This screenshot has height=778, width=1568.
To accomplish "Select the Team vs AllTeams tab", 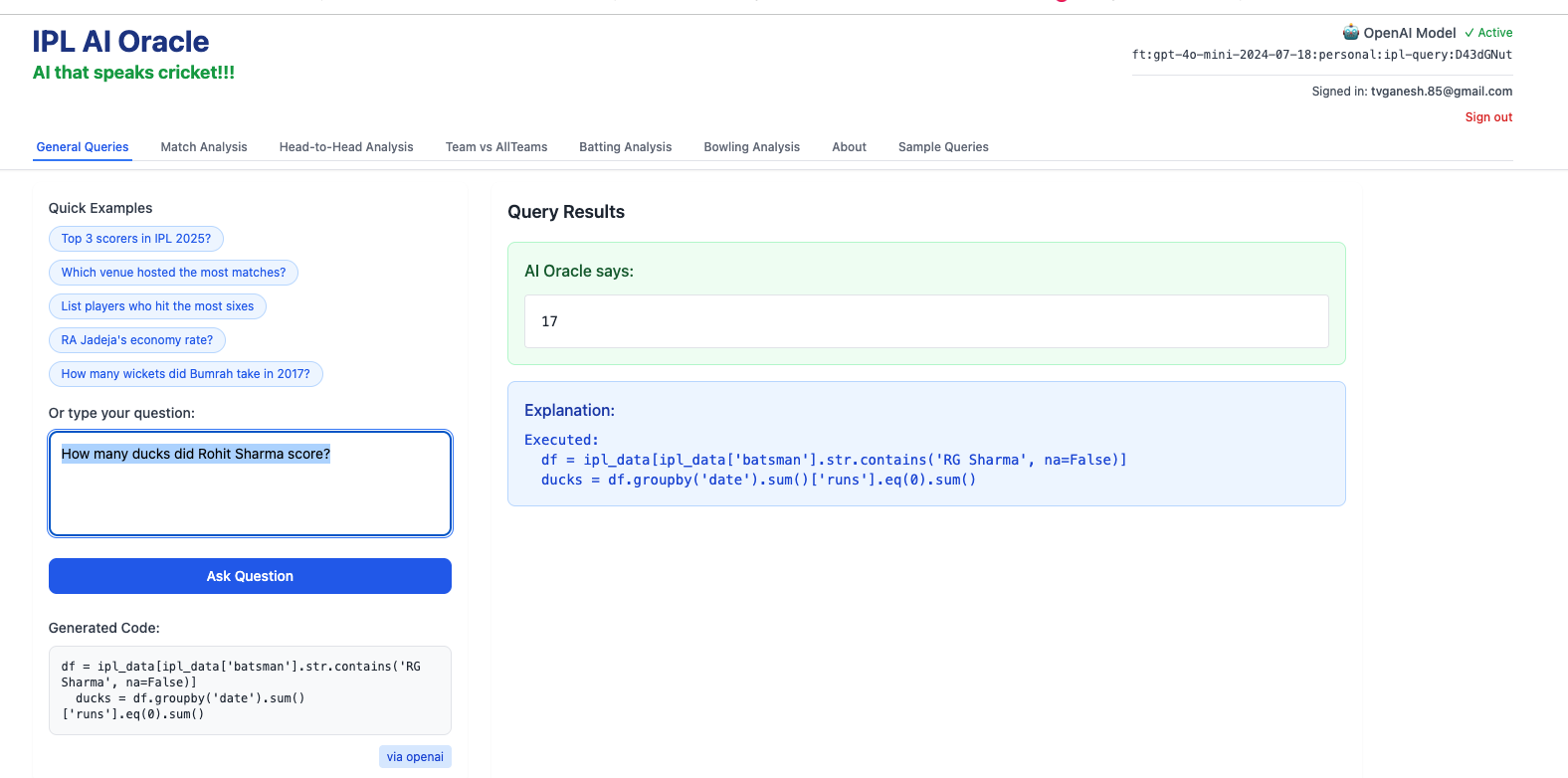I will (496, 147).
